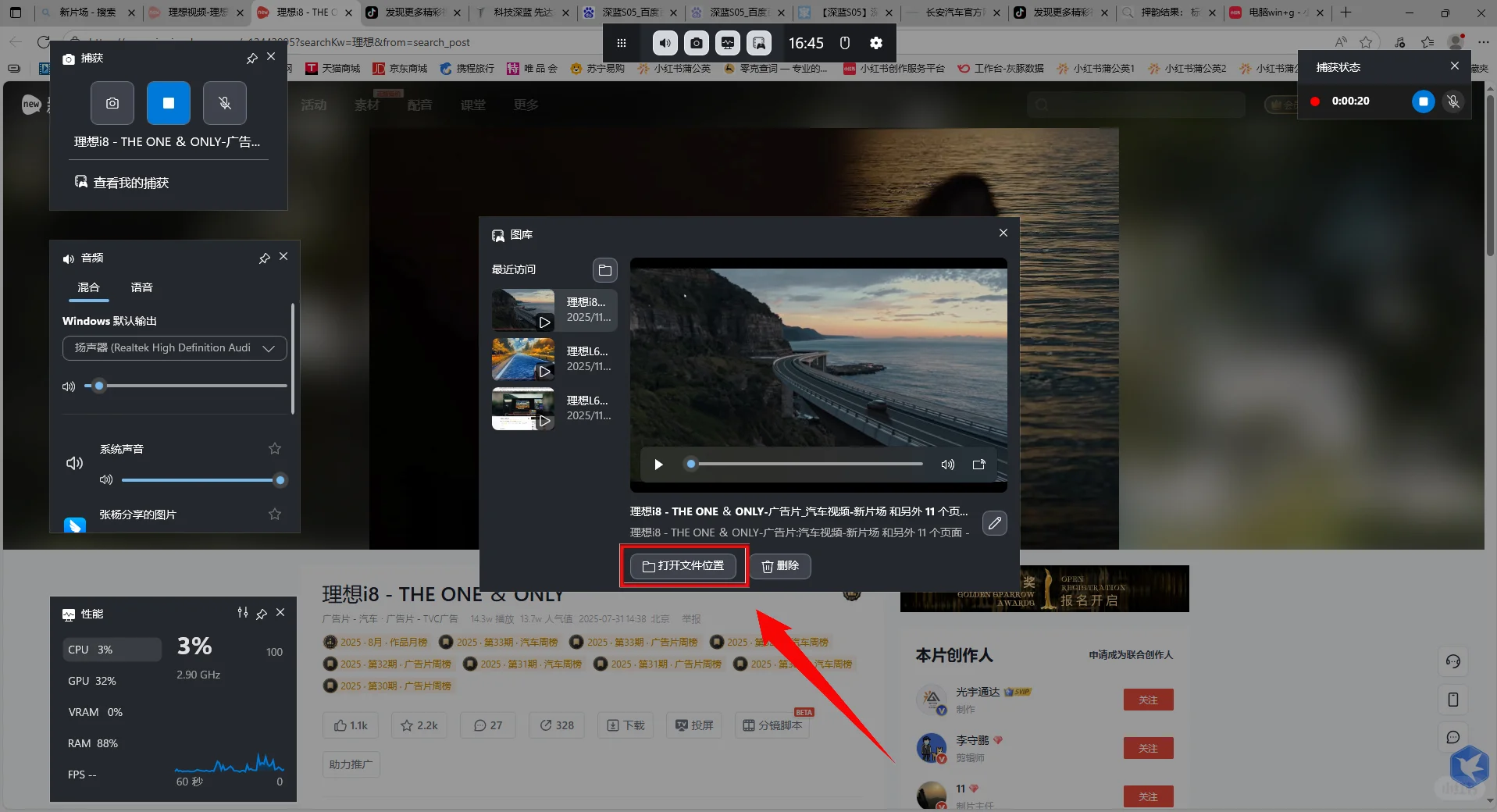Favorite 系统声音 with its star
The width and height of the screenshot is (1497, 812).
(x=275, y=448)
